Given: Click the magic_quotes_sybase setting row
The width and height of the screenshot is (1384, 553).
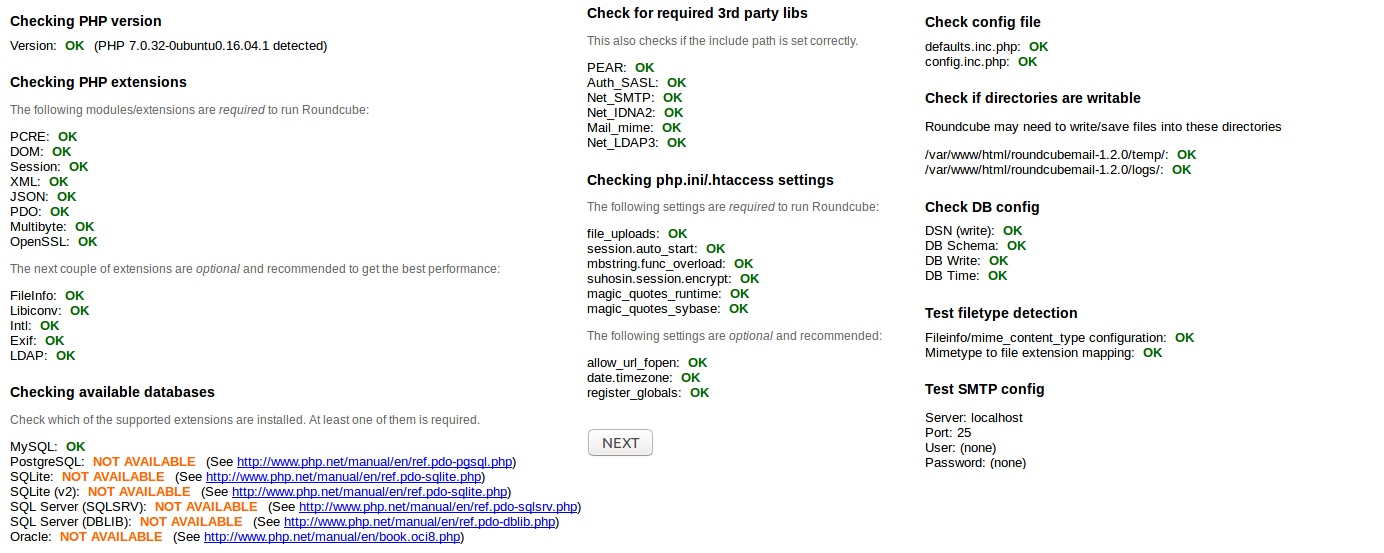Looking at the screenshot, I should click(668, 308).
